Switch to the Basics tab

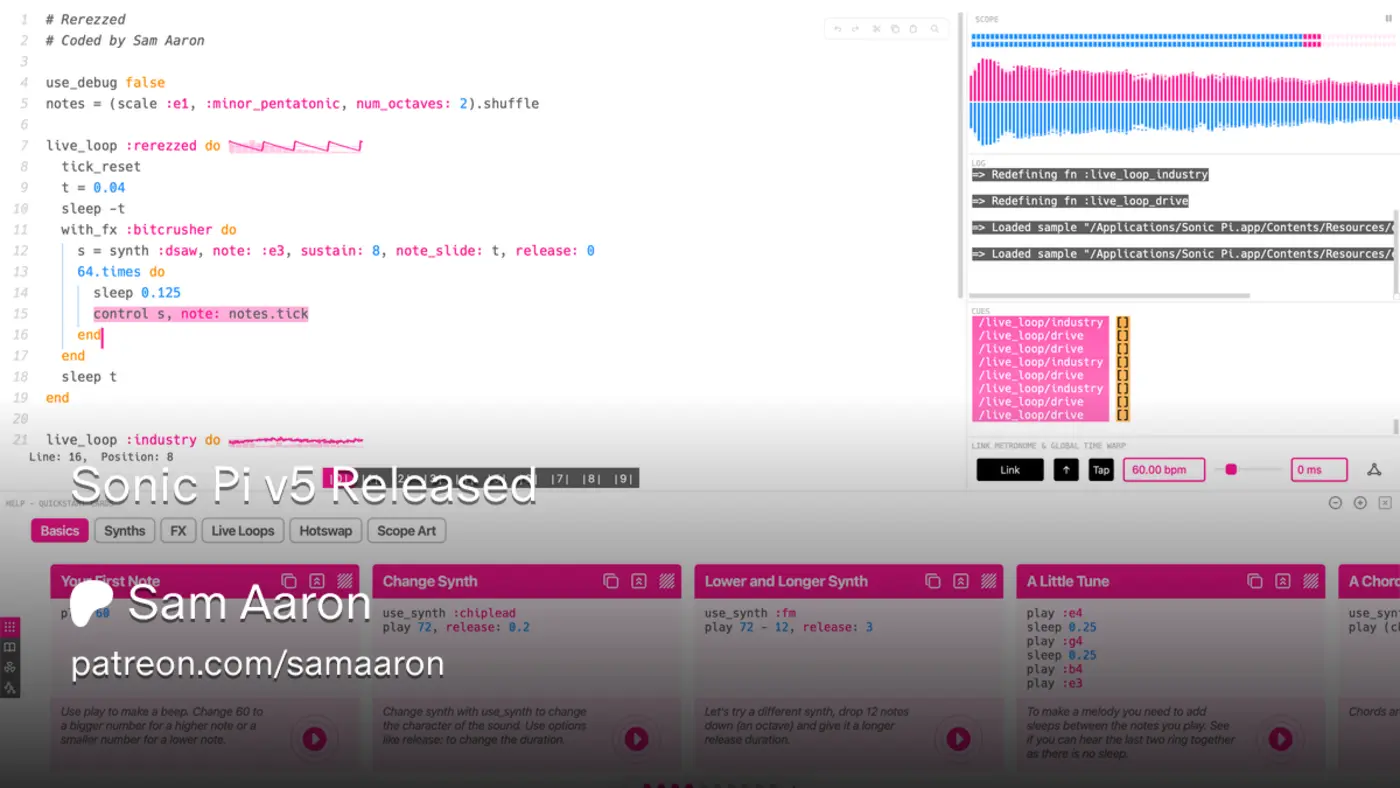point(60,531)
